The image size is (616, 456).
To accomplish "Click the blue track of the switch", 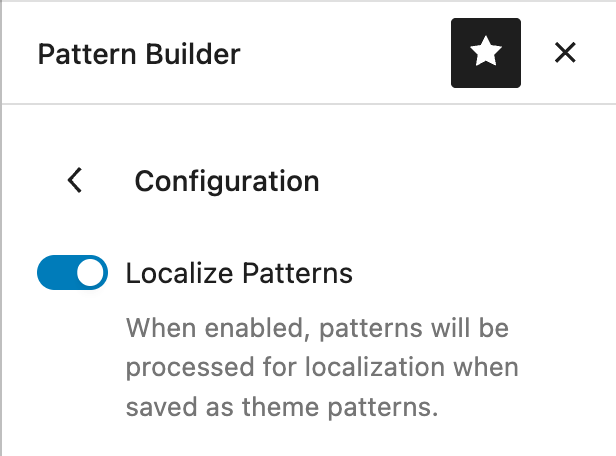I will click(x=54, y=273).
